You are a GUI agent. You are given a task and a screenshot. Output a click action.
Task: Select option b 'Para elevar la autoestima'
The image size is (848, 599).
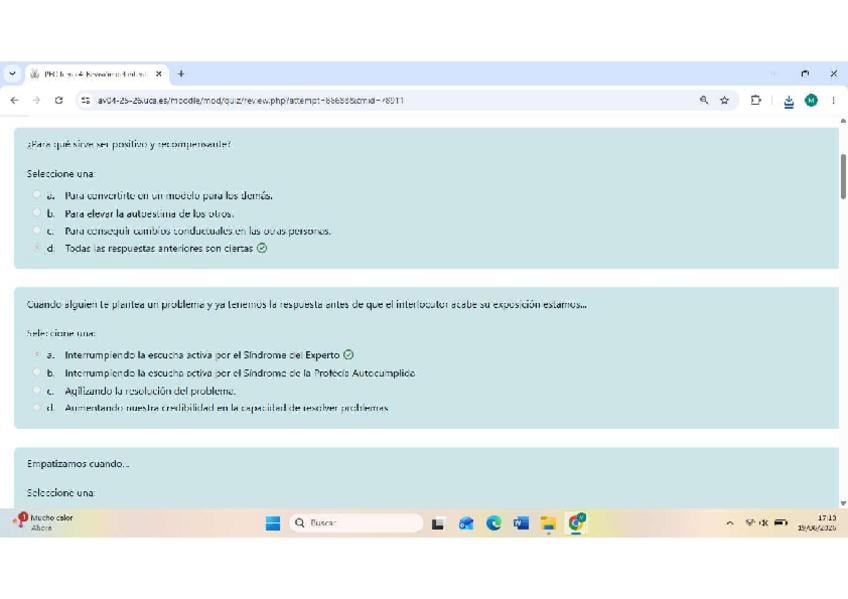point(37,212)
